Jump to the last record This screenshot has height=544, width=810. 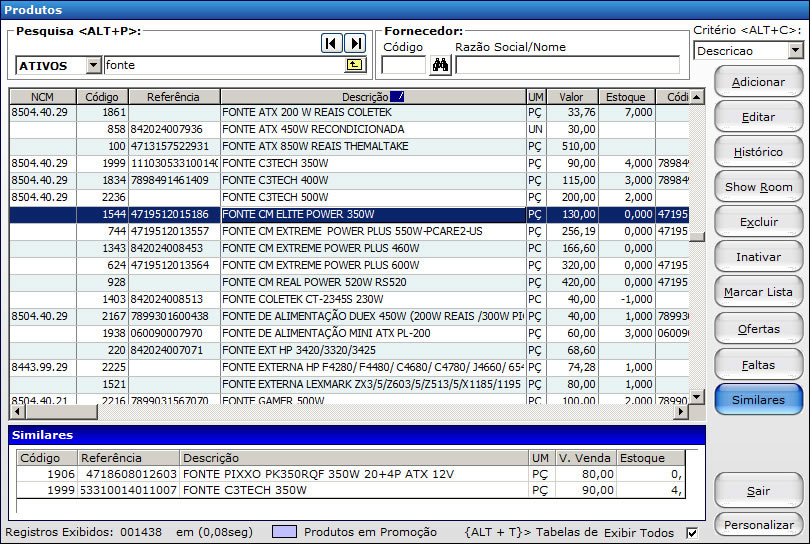pyautogui.click(x=356, y=43)
